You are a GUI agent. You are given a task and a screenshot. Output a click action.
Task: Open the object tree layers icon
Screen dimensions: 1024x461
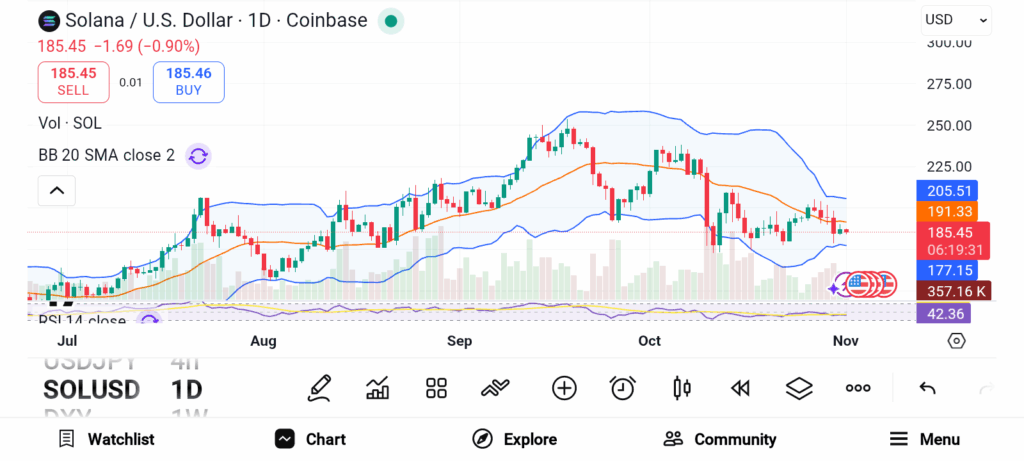(x=799, y=388)
